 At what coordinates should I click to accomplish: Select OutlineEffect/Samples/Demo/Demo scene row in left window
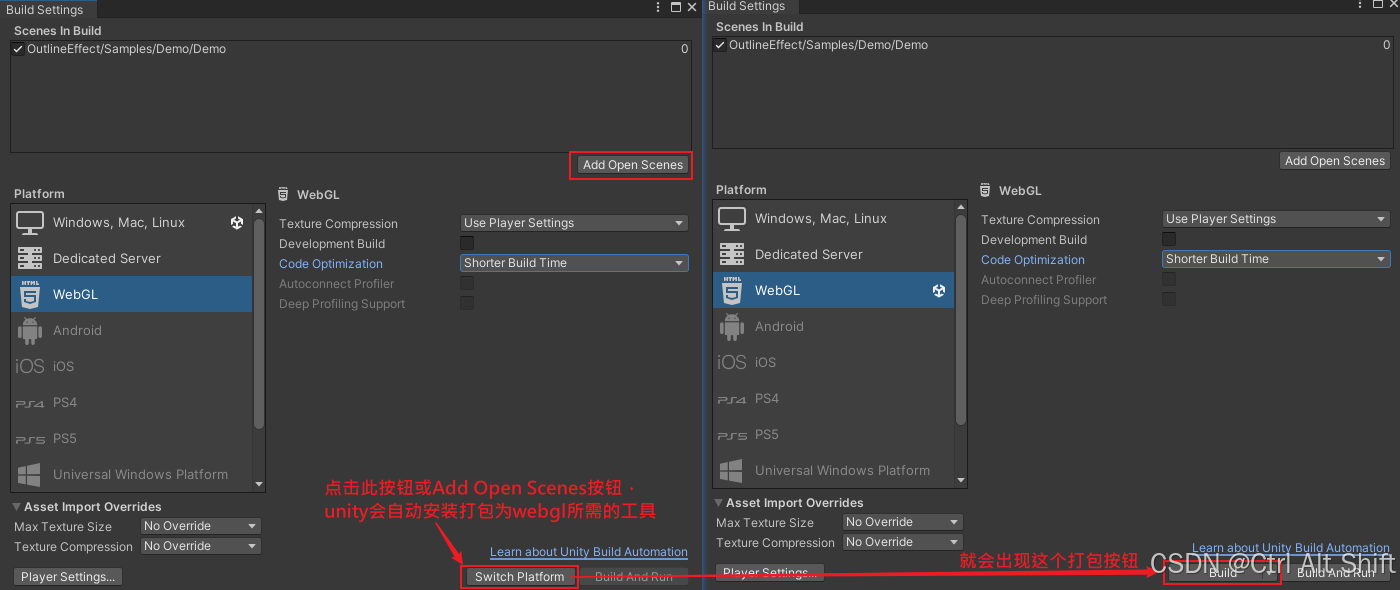[351, 49]
